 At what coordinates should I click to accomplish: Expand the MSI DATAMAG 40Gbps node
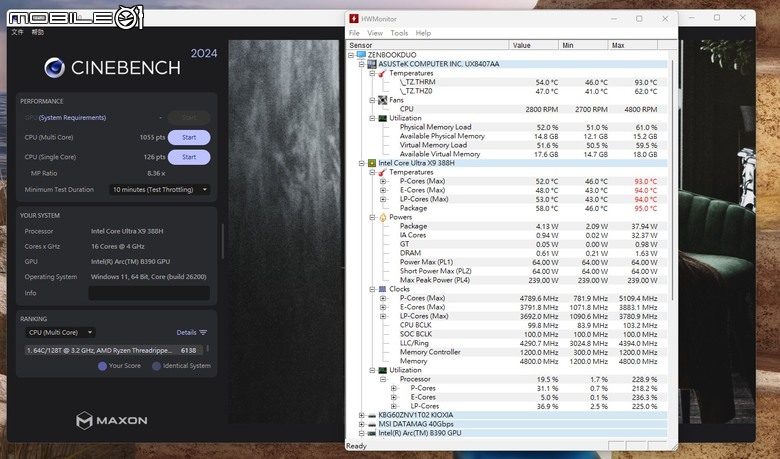click(x=362, y=424)
